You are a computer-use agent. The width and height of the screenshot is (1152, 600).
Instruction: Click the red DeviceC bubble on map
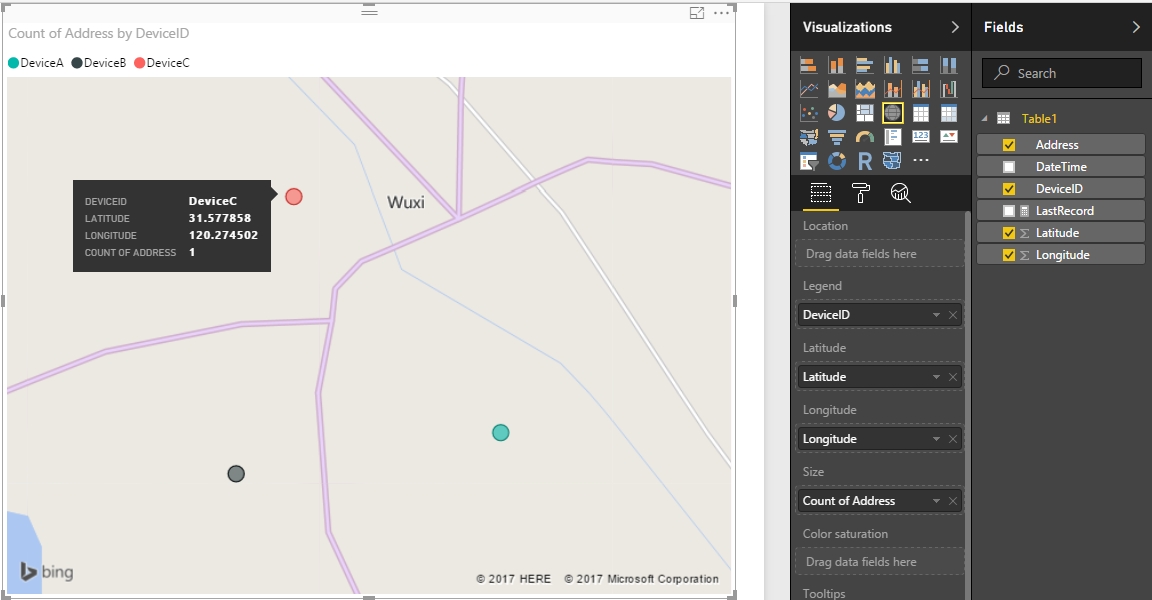[294, 197]
